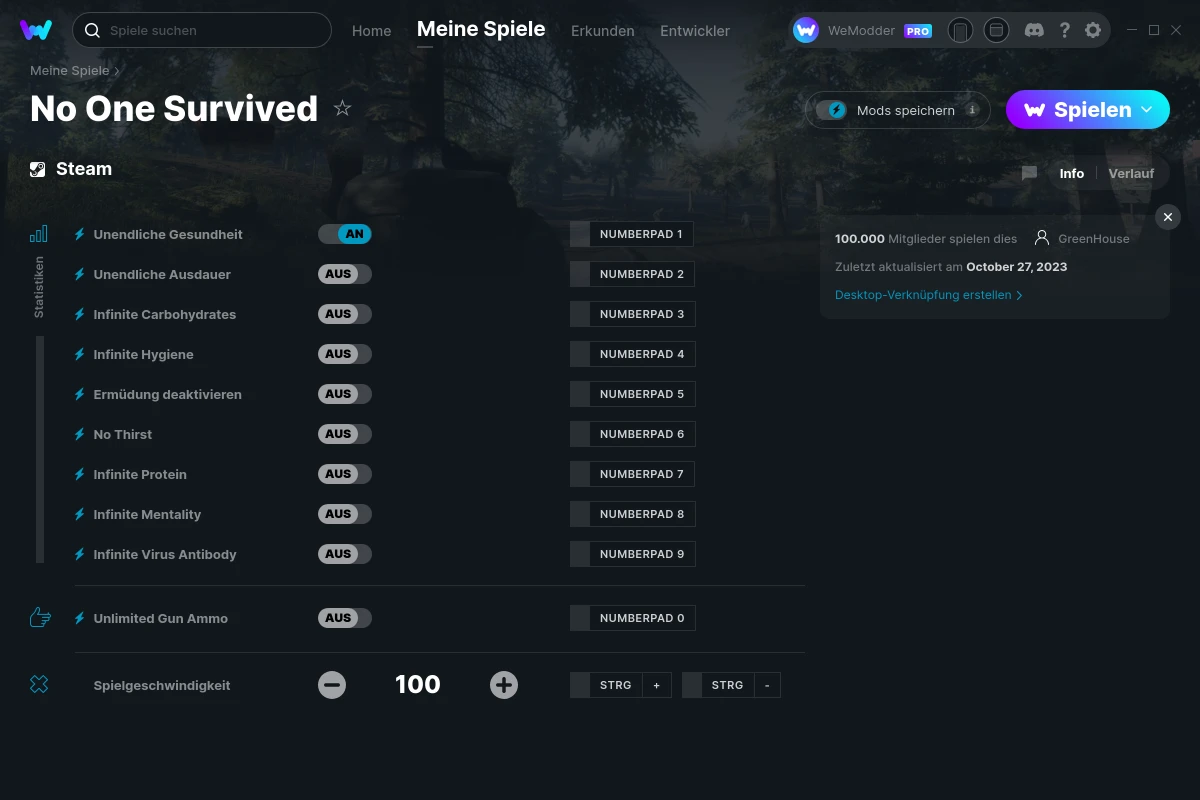Enable the No Thirst toggle
The height and width of the screenshot is (800, 1200).
(345, 434)
